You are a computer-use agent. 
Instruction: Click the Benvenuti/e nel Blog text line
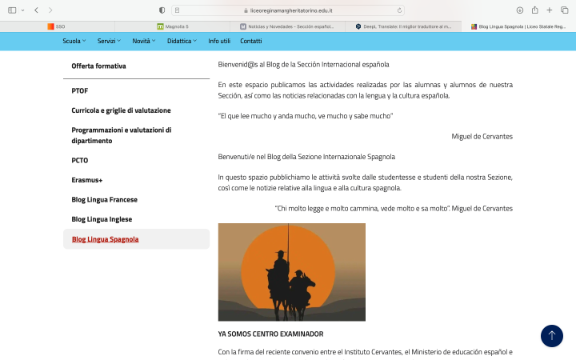point(306,157)
